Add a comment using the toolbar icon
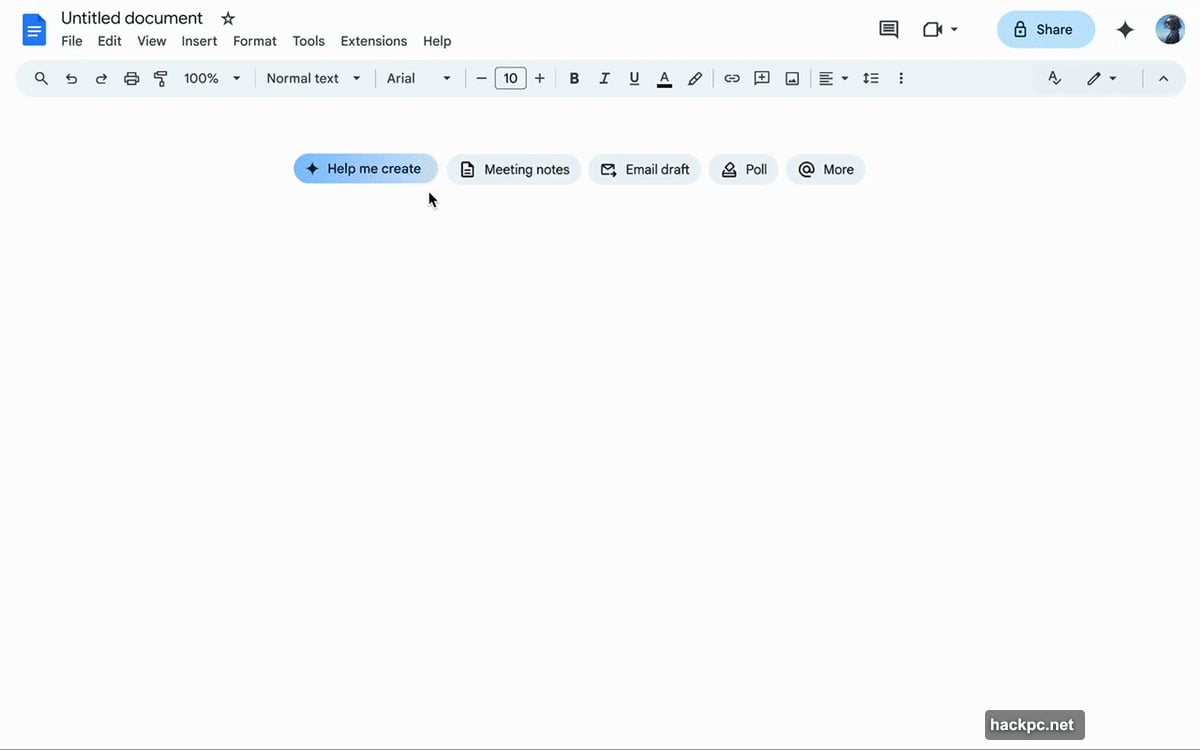The image size is (1200, 750). coord(762,78)
